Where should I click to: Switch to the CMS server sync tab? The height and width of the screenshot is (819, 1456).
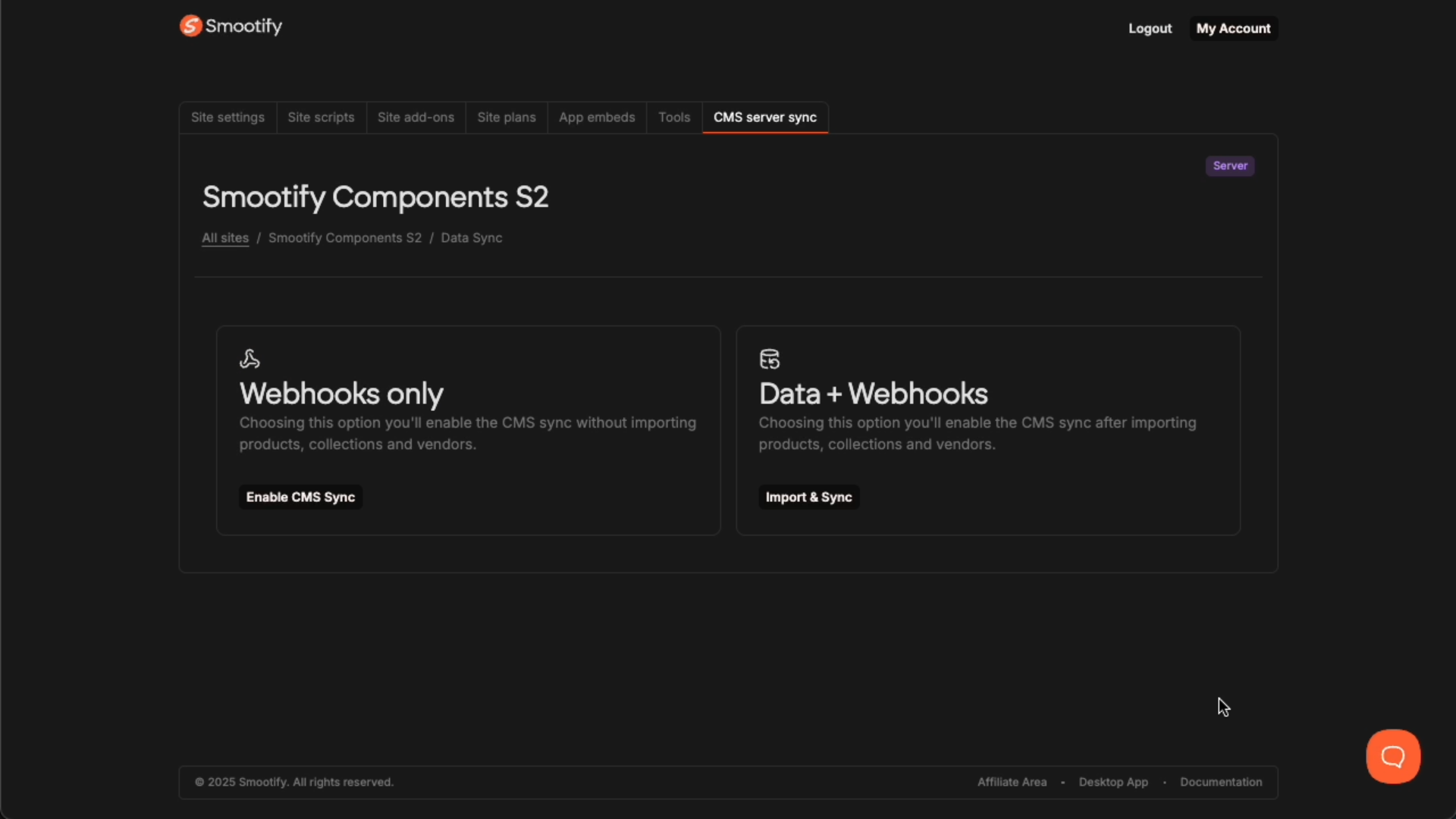[x=764, y=118]
